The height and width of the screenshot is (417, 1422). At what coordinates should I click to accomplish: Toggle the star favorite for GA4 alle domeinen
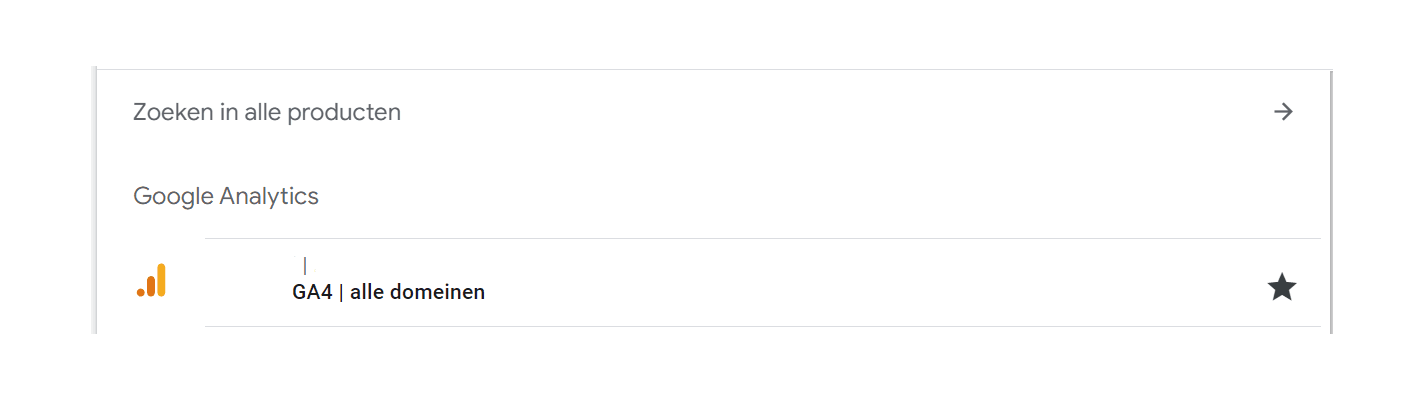pos(1282,289)
